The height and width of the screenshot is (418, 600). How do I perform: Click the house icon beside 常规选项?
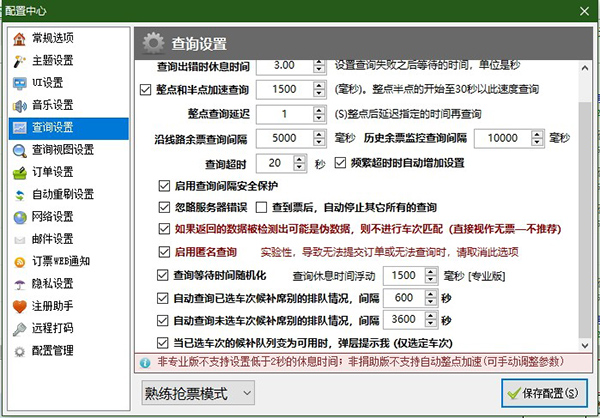point(20,39)
